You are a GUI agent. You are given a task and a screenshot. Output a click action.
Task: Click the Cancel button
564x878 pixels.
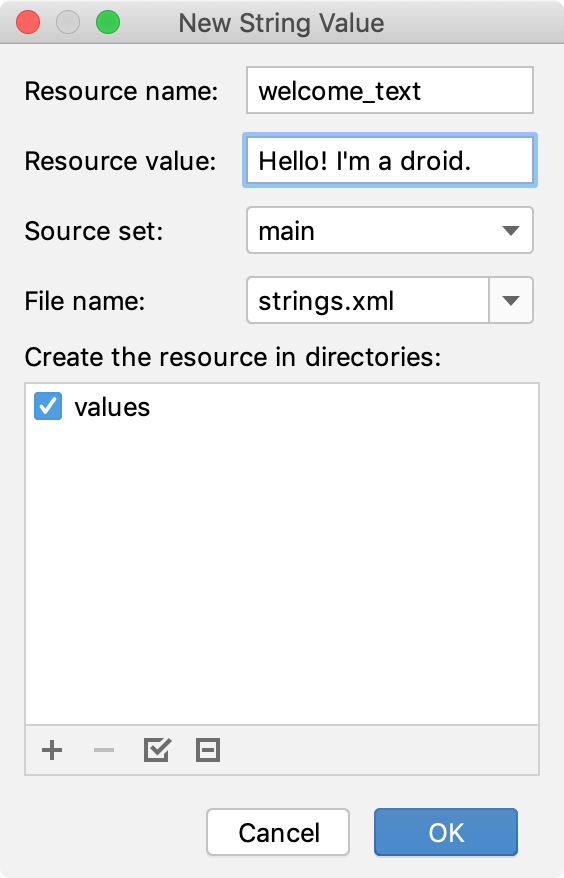[278, 832]
